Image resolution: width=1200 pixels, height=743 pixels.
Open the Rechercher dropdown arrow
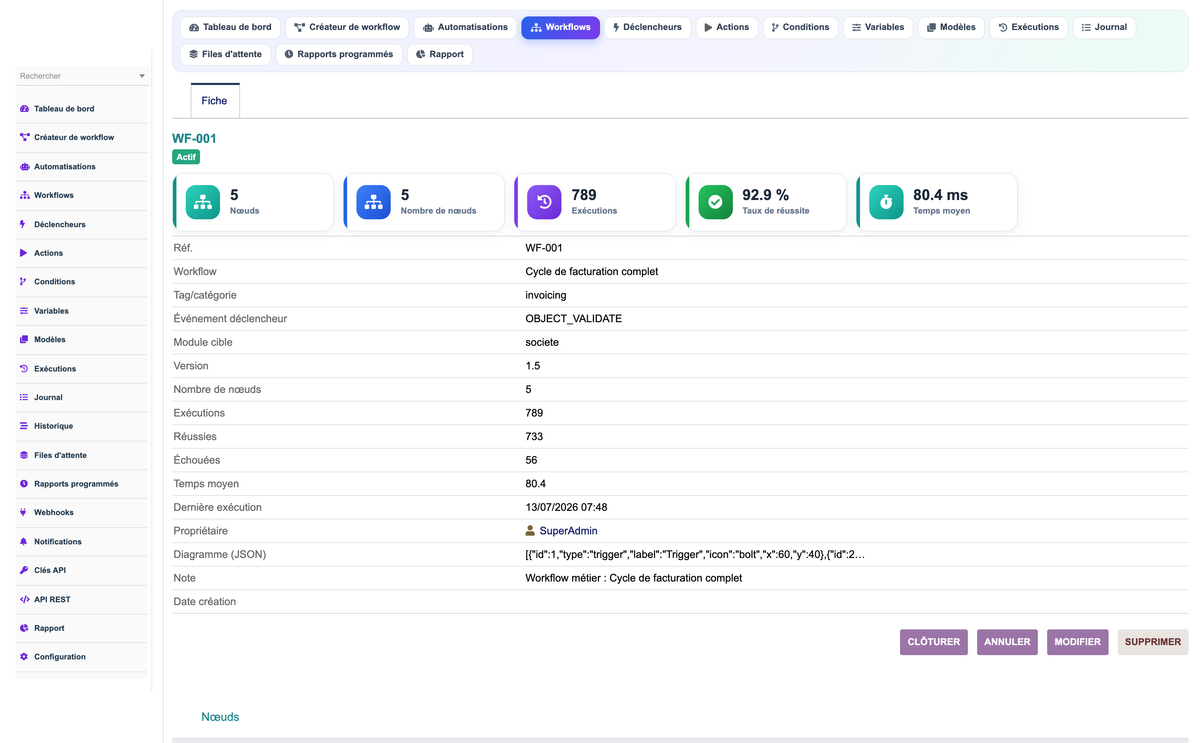142,76
